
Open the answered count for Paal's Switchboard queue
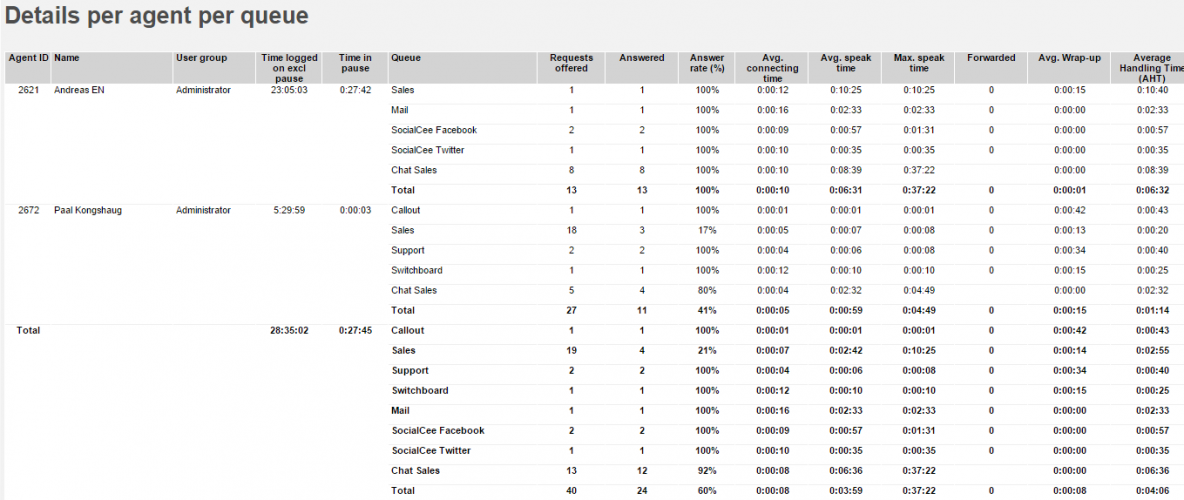641,270
